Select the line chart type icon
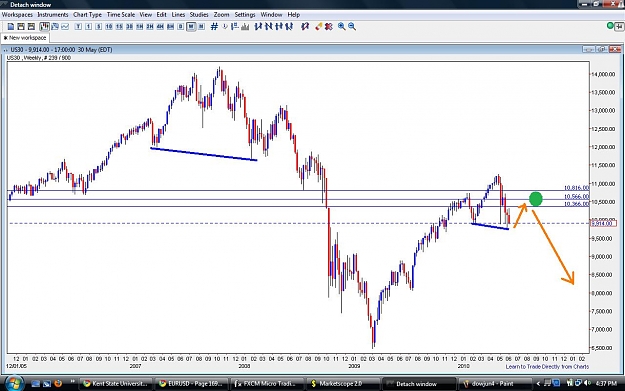This screenshot has height=391, width=625. (x=65, y=27)
